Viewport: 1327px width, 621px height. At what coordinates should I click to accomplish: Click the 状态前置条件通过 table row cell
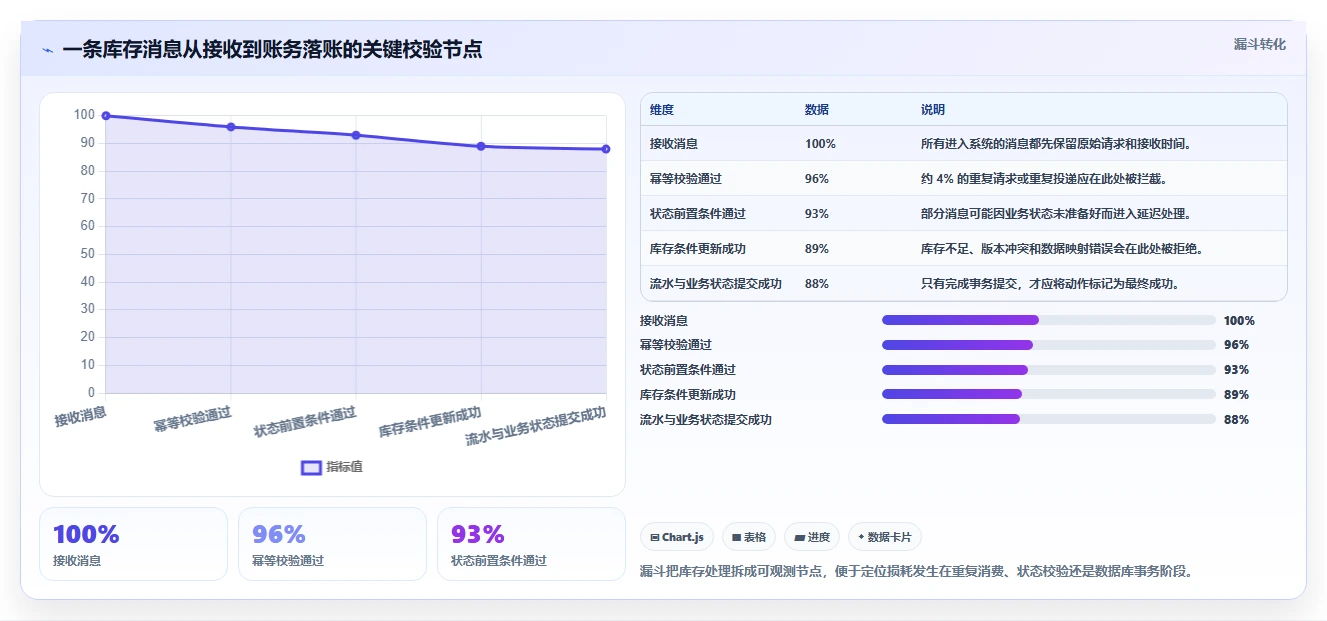(x=698, y=214)
